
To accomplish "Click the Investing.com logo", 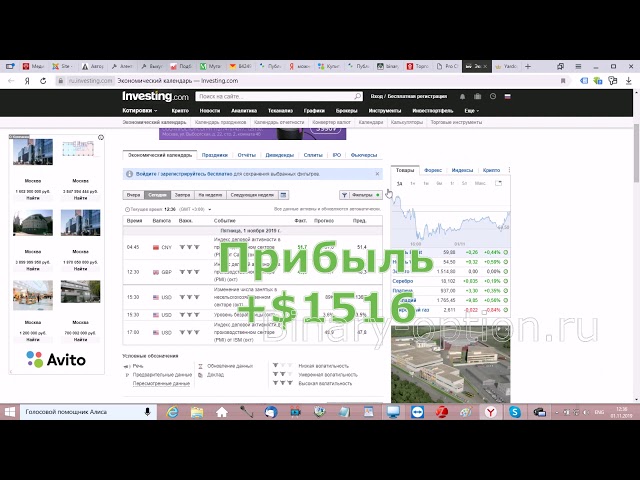I will tap(155, 96).
